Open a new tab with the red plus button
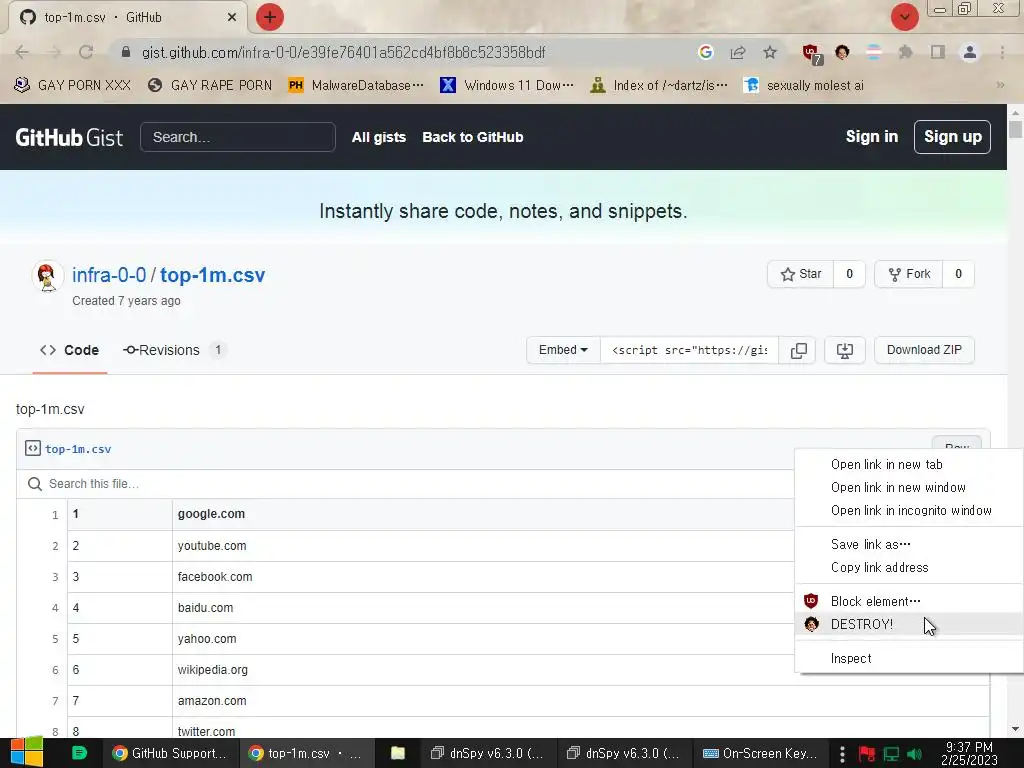Image resolution: width=1024 pixels, height=768 pixels. coord(270,17)
